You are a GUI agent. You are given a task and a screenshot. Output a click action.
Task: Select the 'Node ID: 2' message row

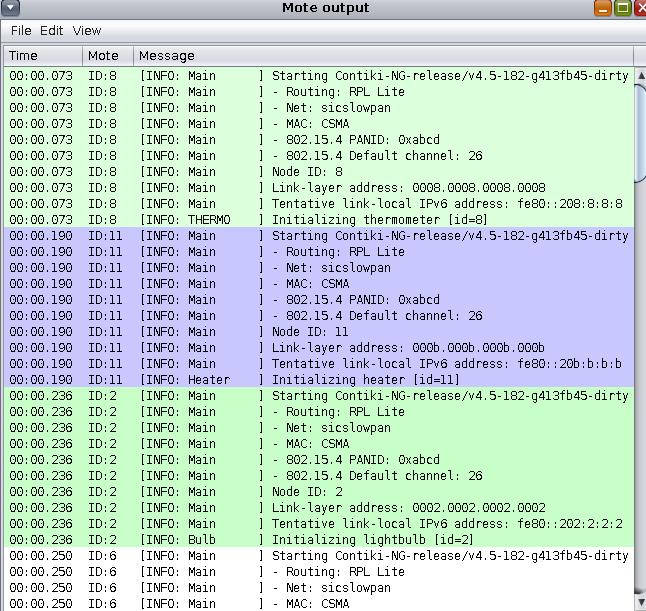[x=318, y=492]
